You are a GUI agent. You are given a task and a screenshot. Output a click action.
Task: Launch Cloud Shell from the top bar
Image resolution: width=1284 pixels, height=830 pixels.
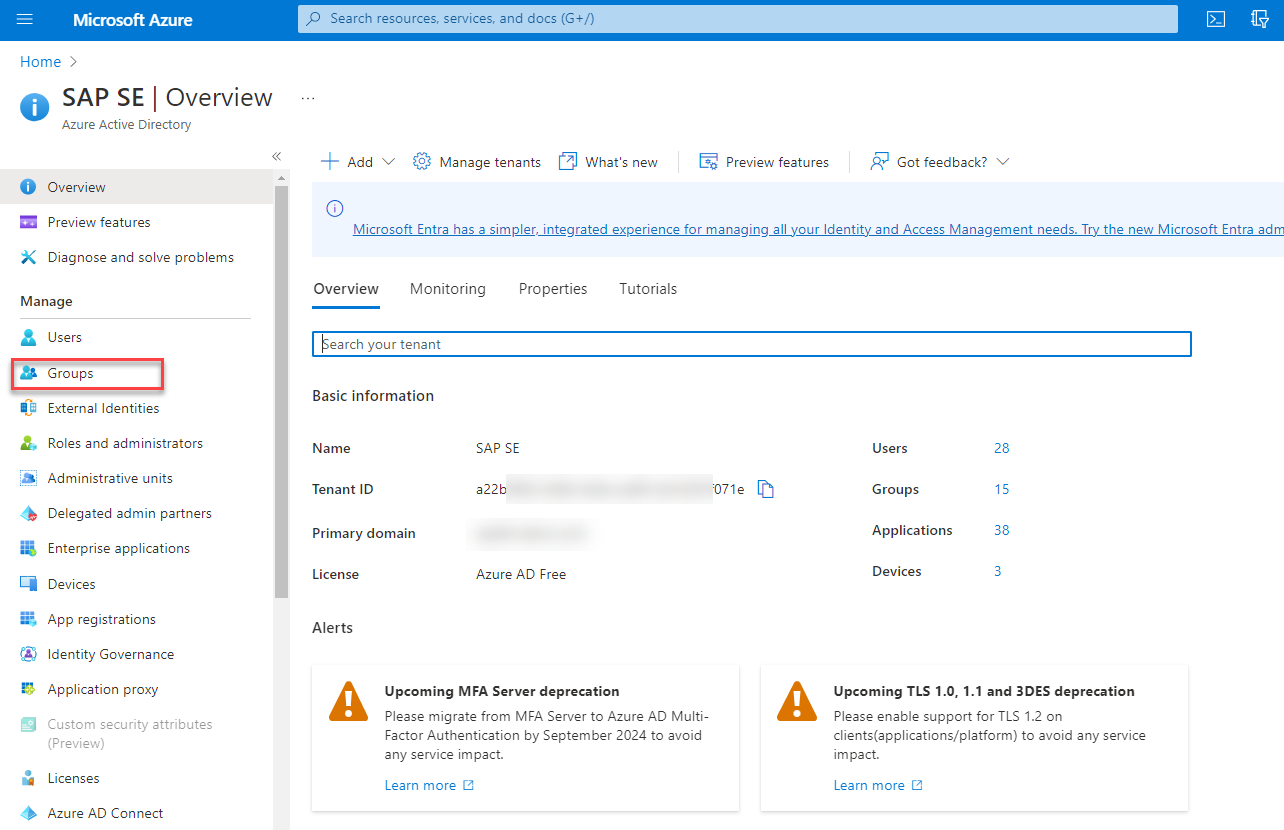point(1216,19)
